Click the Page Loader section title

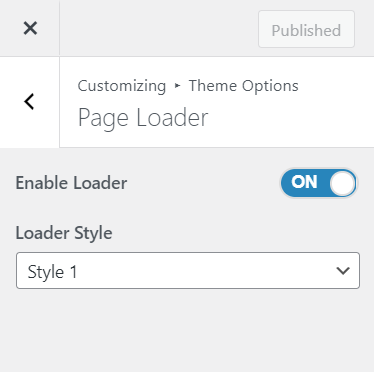point(143,118)
